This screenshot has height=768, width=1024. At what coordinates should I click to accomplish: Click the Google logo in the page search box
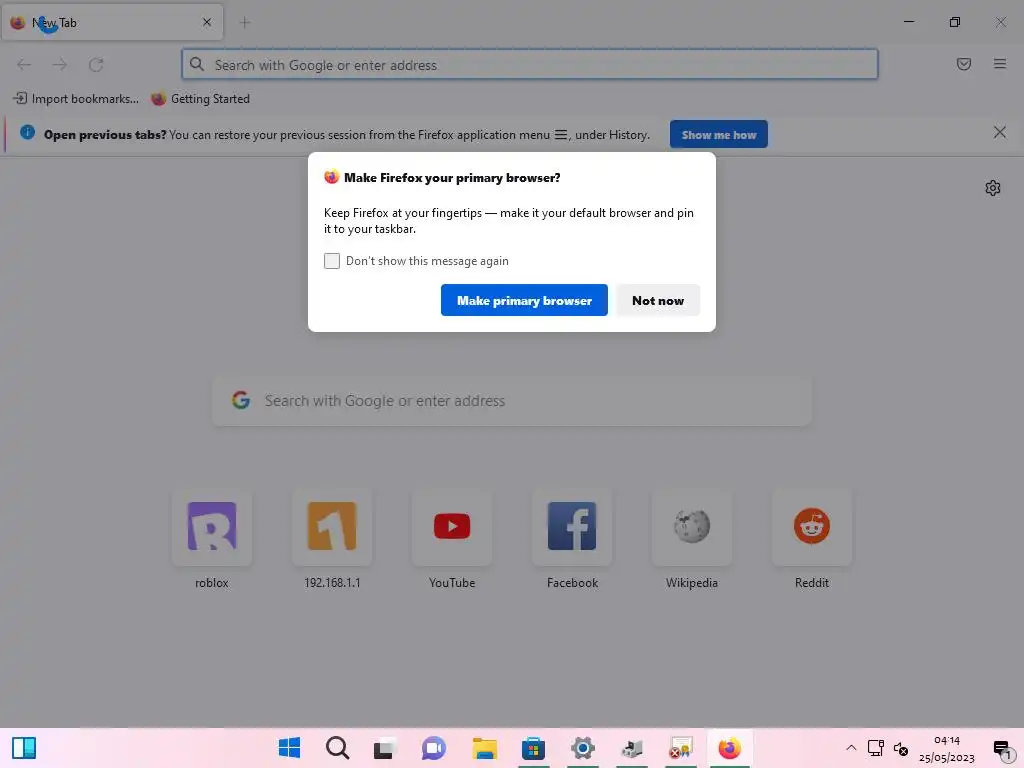tap(241, 400)
